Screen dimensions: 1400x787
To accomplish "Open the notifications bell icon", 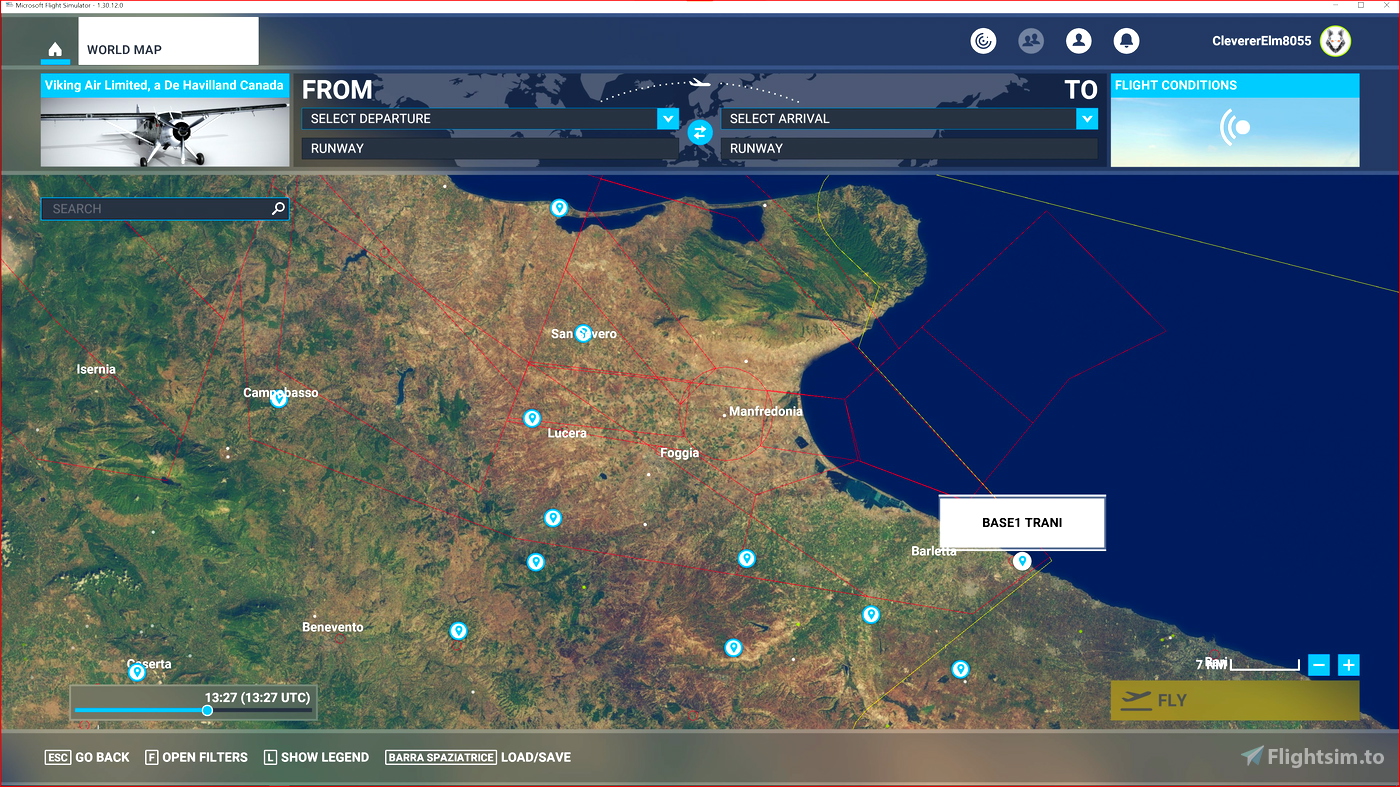I will click(x=1126, y=41).
